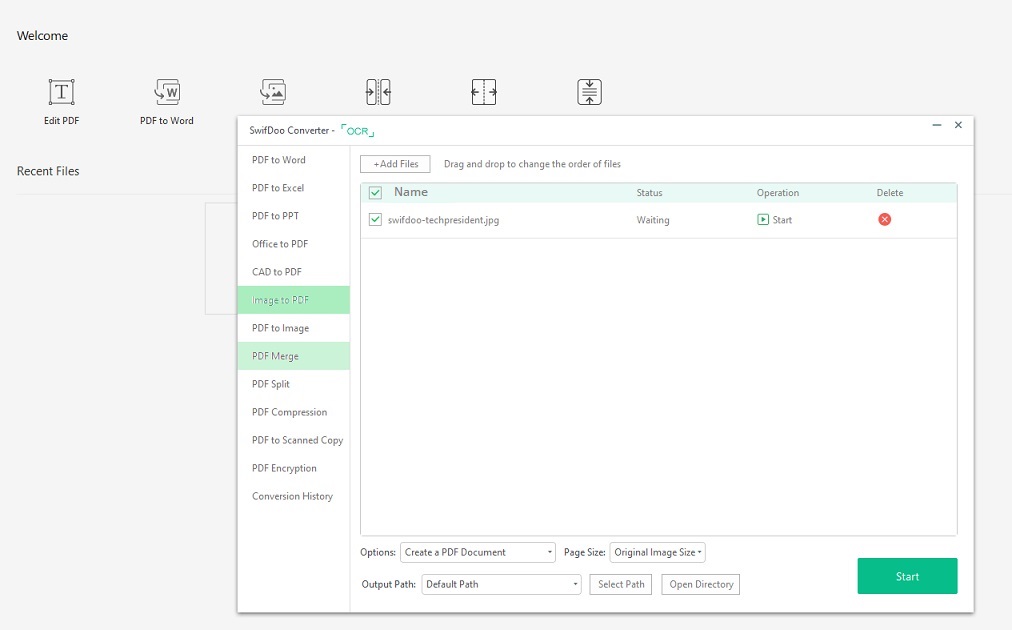Close the SwifDoo Converter dialog
The image size is (1012, 630).
(958, 125)
